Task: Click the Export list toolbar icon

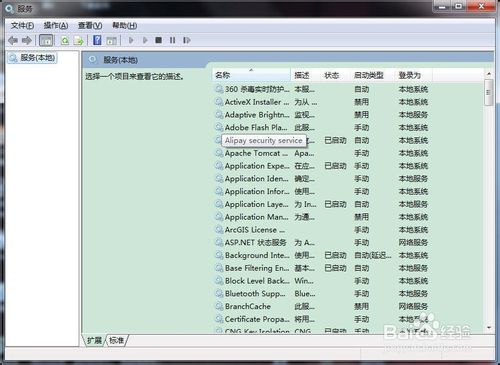Action: [x=79, y=41]
